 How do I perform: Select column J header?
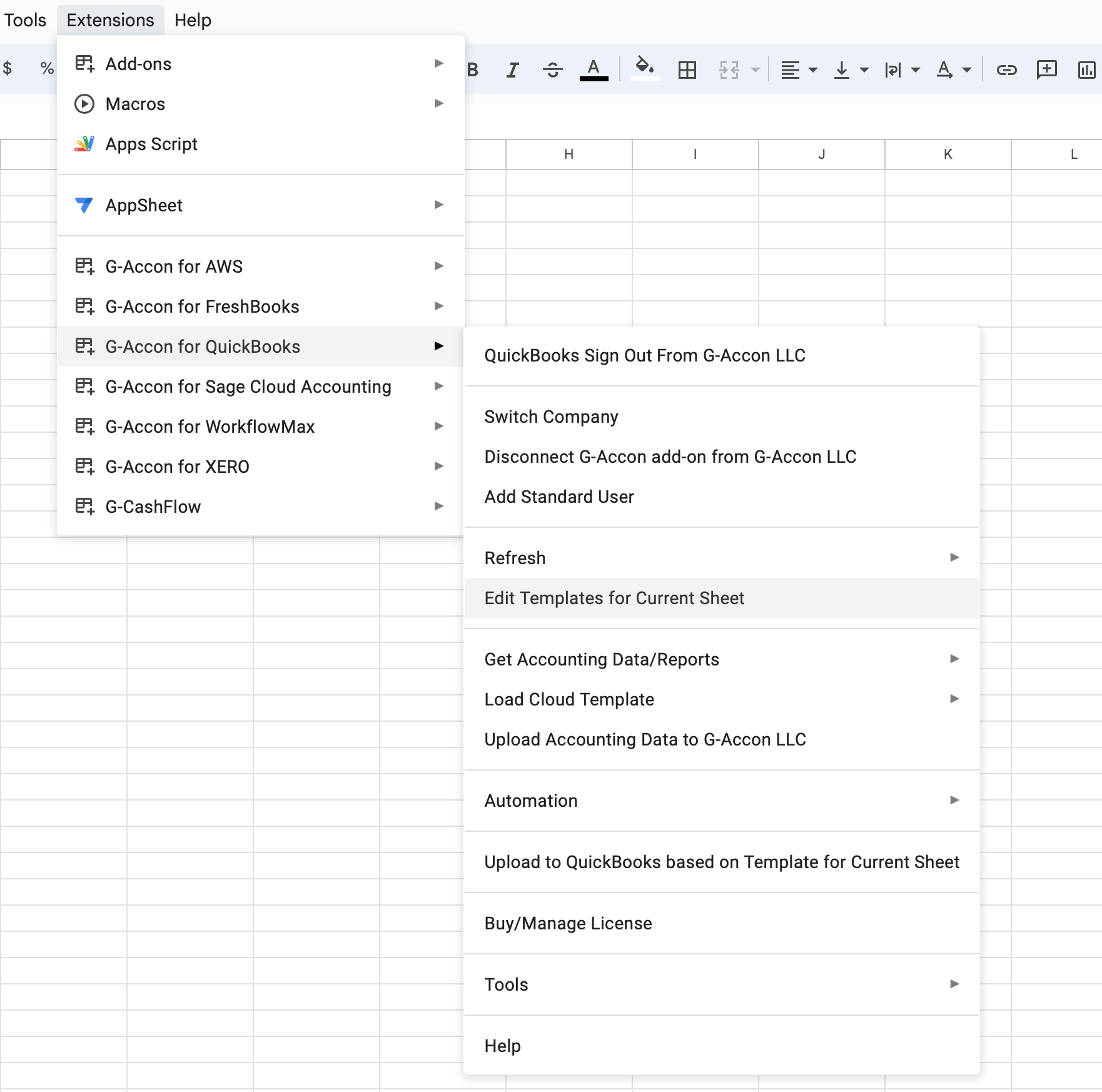(x=822, y=154)
